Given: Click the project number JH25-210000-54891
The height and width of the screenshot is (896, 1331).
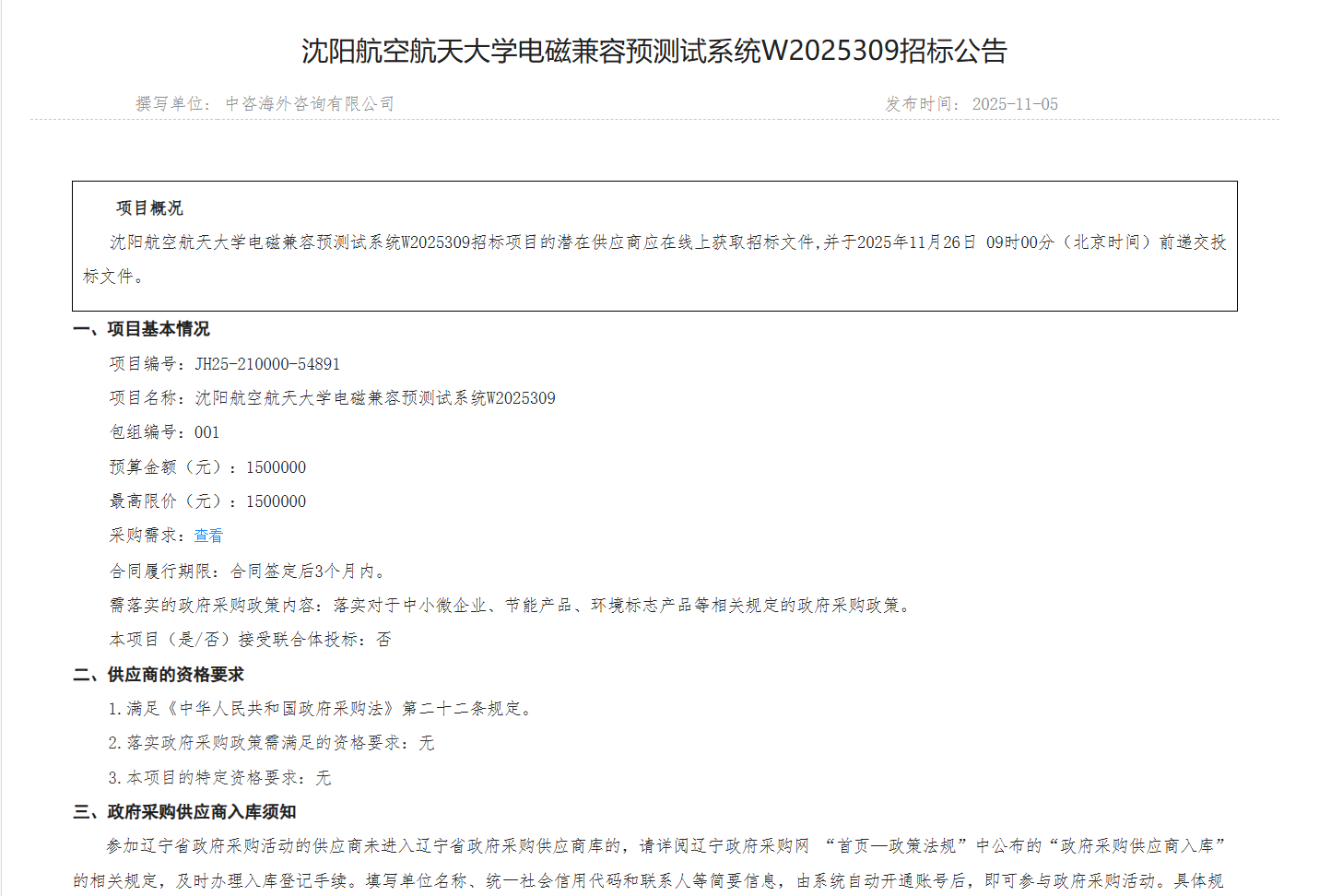Looking at the screenshot, I should (x=267, y=364).
